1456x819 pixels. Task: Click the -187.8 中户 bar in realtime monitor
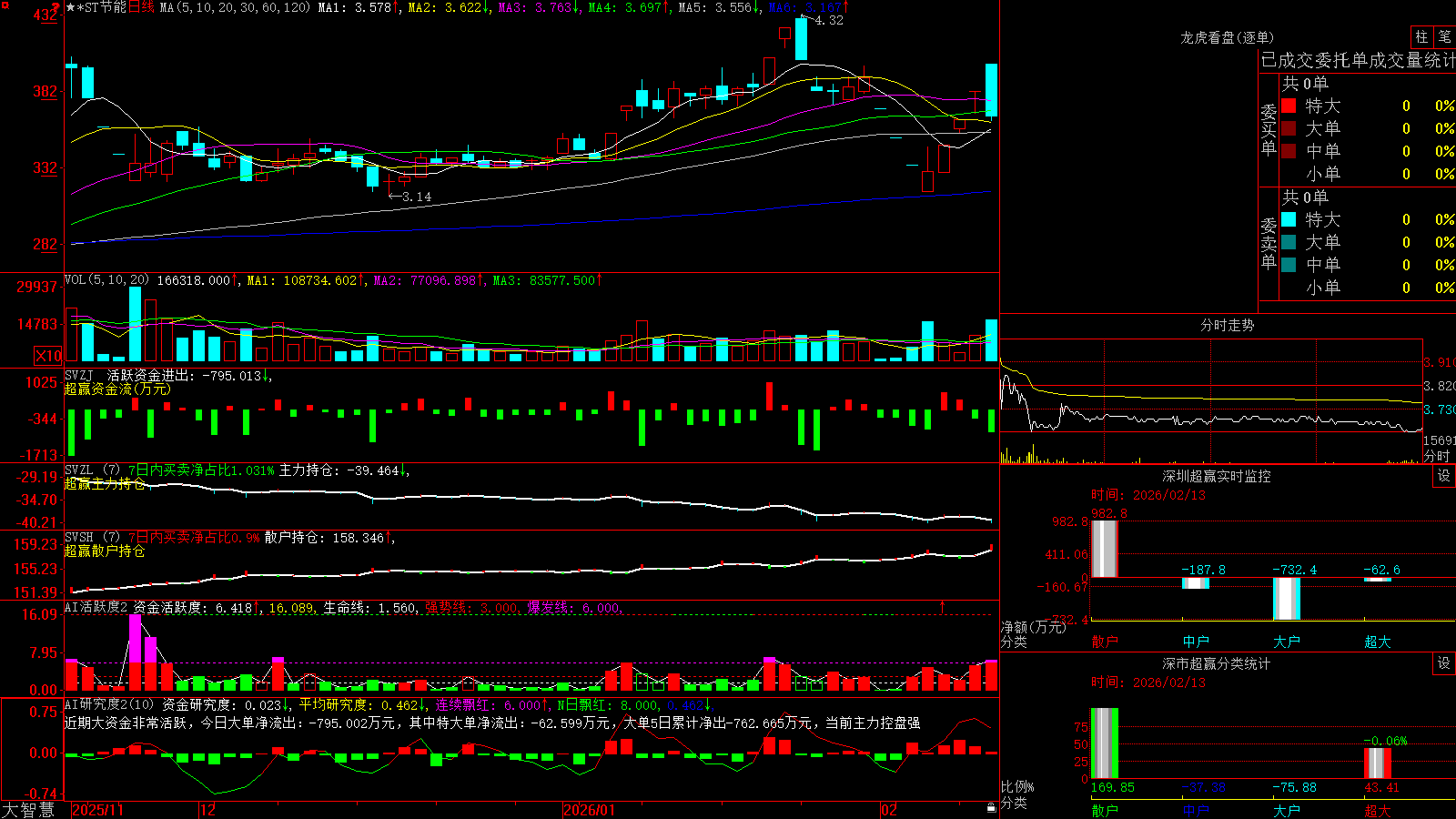(1195, 583)
